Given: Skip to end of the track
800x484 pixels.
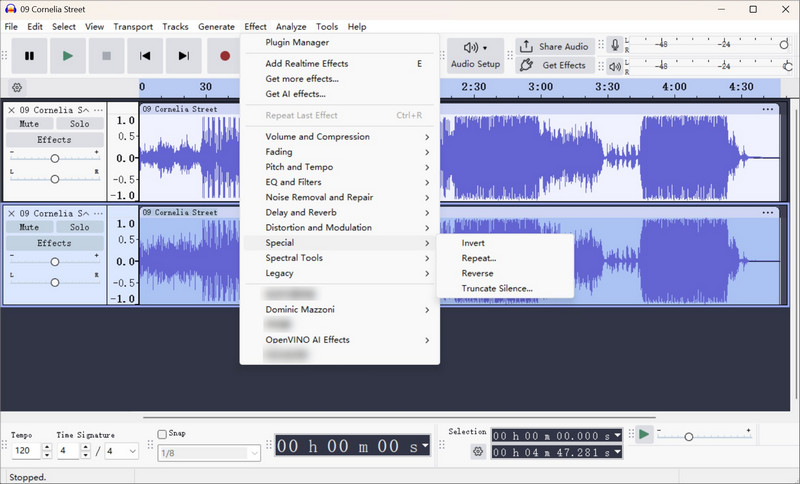Looking at the screenshot, I should [x=183, y=56].
